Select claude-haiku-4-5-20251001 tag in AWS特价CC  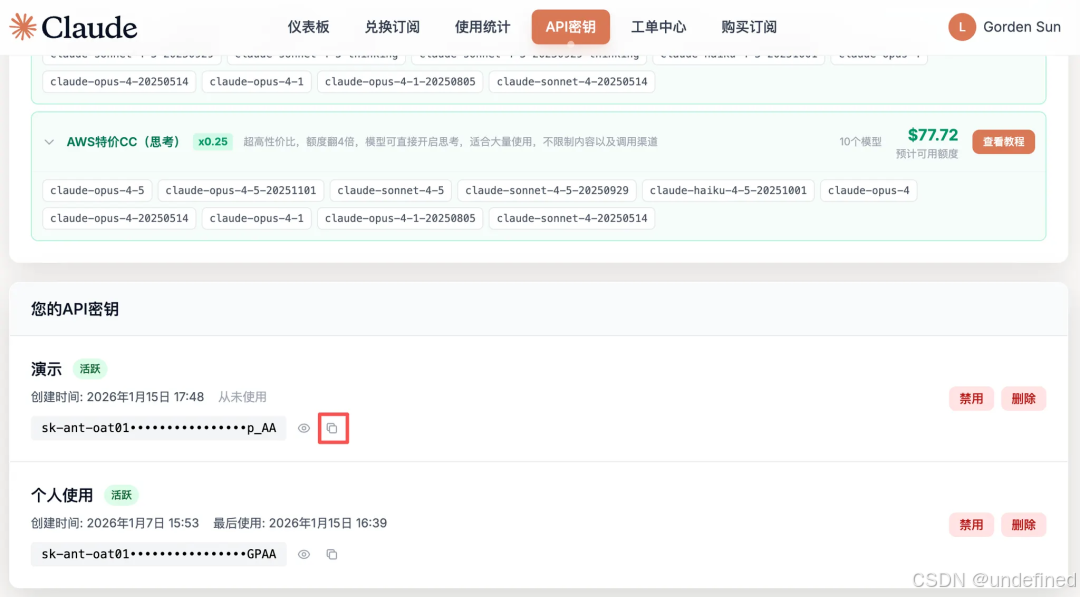click(x=728, y=190)
